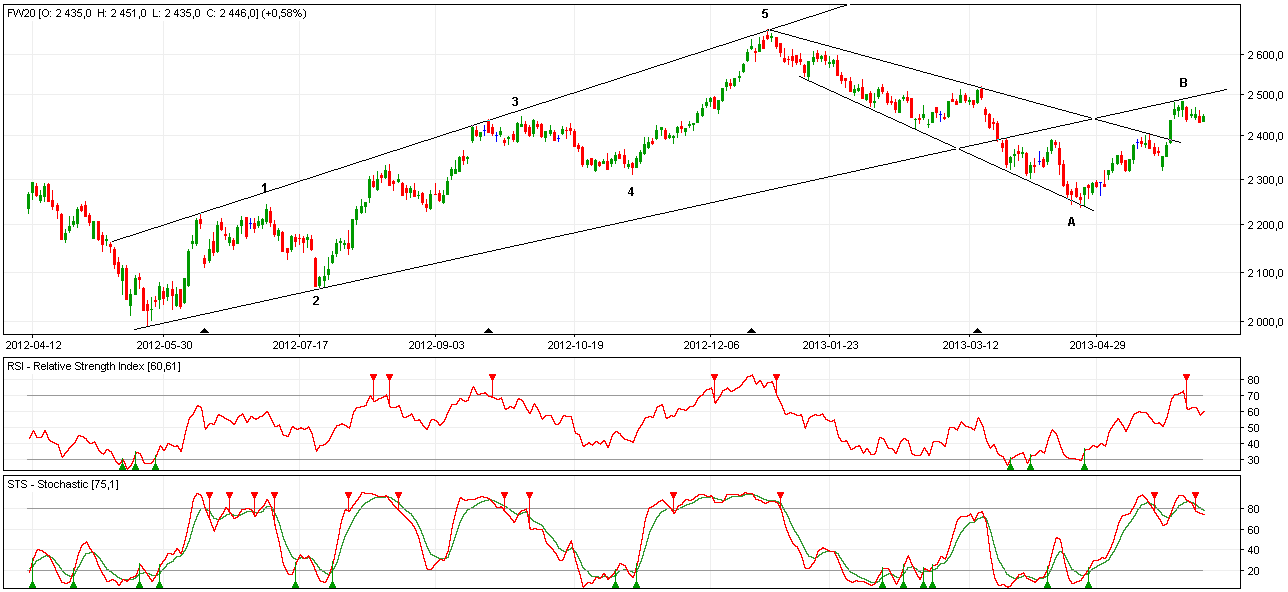The height and width of the screenshot is (592, 1288).
Task: Select wave label 5 at the price peak
Action: click(765, 14)
